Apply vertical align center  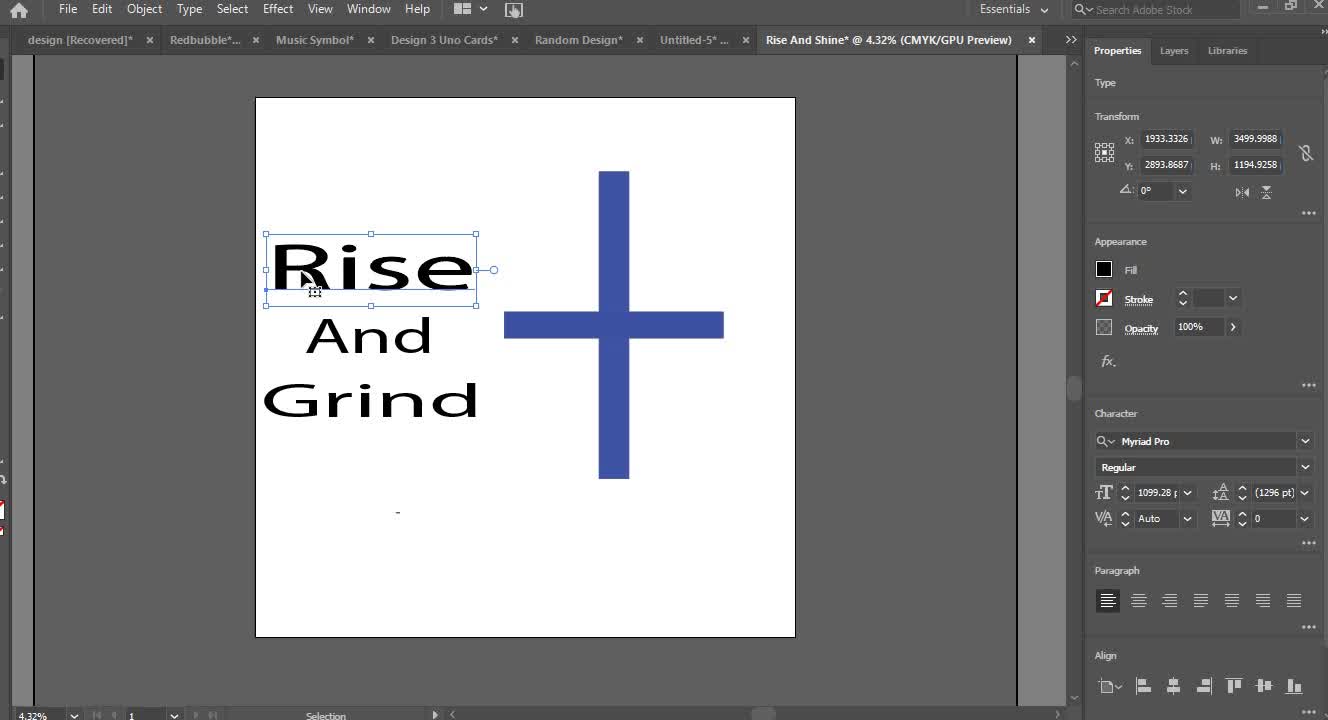coord(1264,686)
